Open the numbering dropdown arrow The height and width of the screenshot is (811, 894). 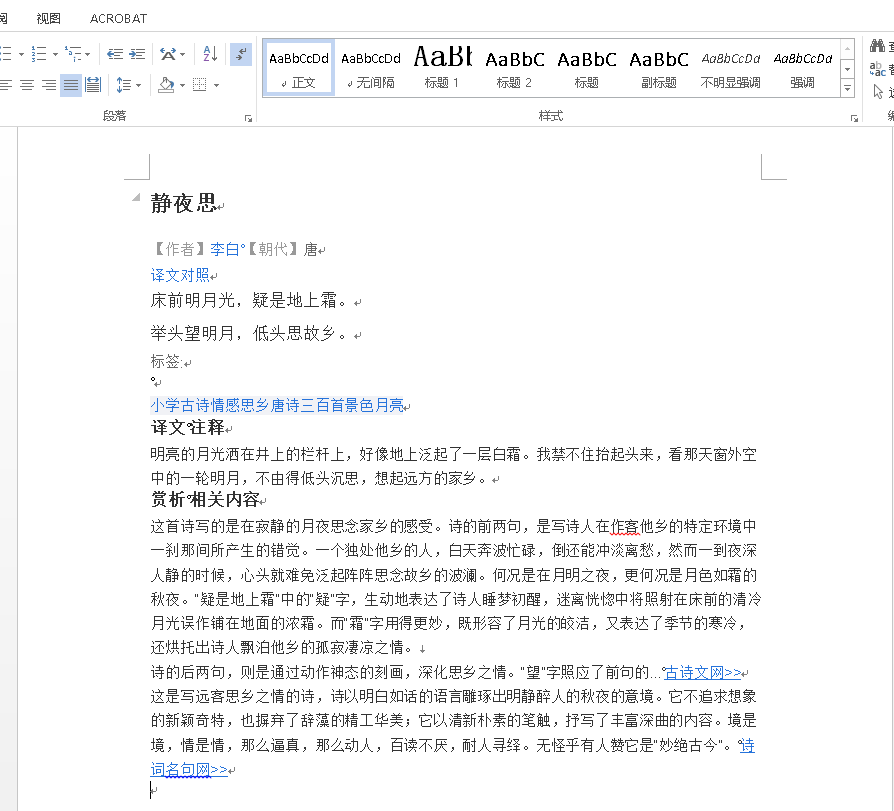(x=55, y=55)
